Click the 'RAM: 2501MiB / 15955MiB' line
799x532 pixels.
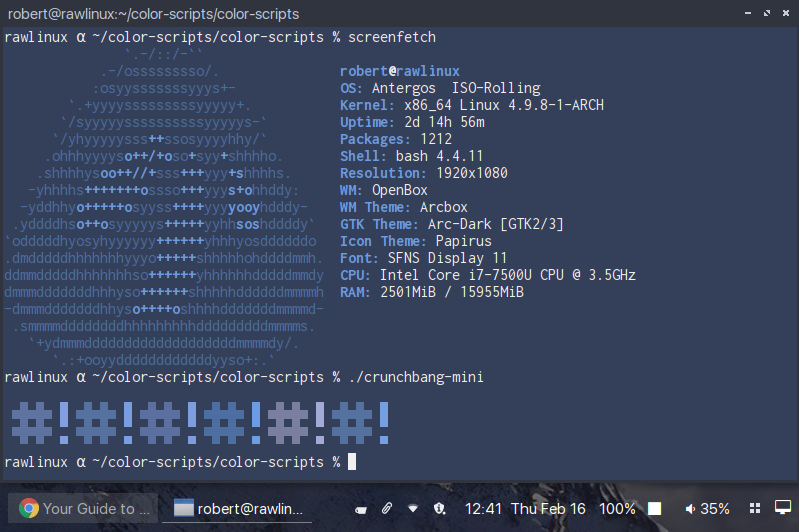(x=432, y=292)
